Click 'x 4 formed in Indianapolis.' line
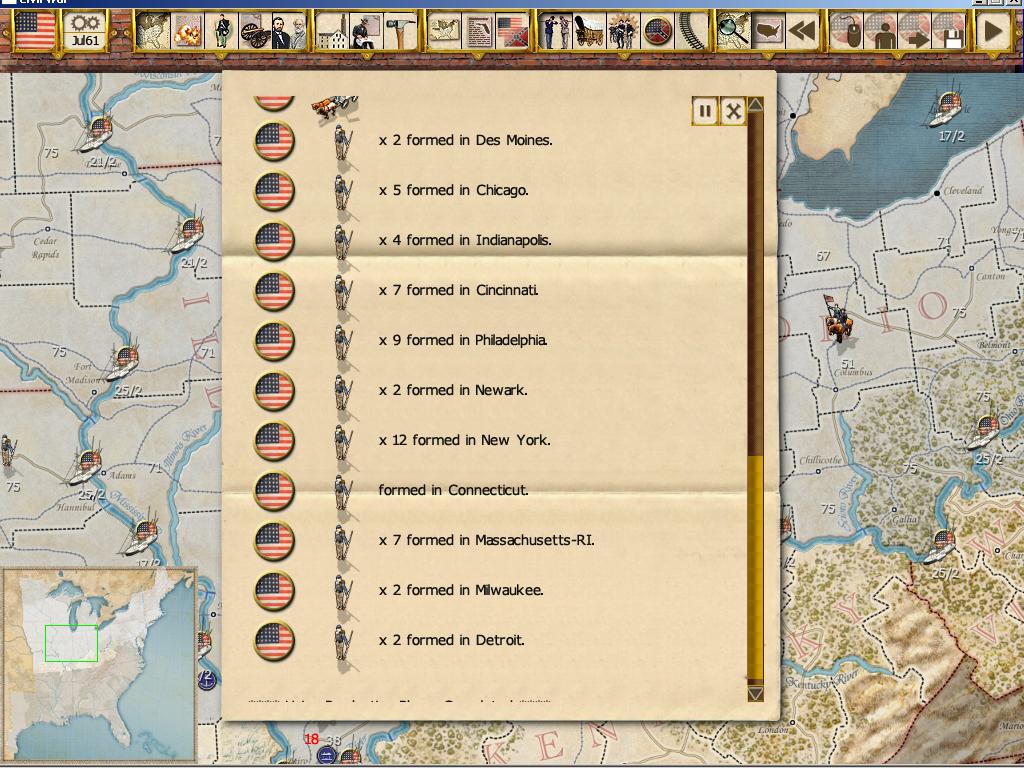1024x768 pixels. 465,240
